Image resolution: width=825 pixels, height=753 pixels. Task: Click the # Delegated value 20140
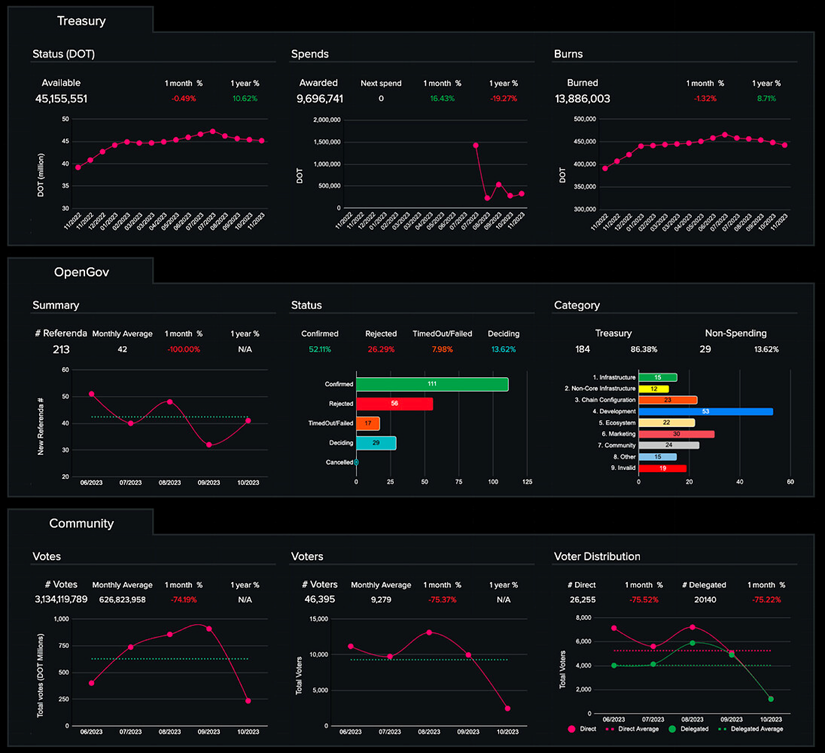point(705,600)
